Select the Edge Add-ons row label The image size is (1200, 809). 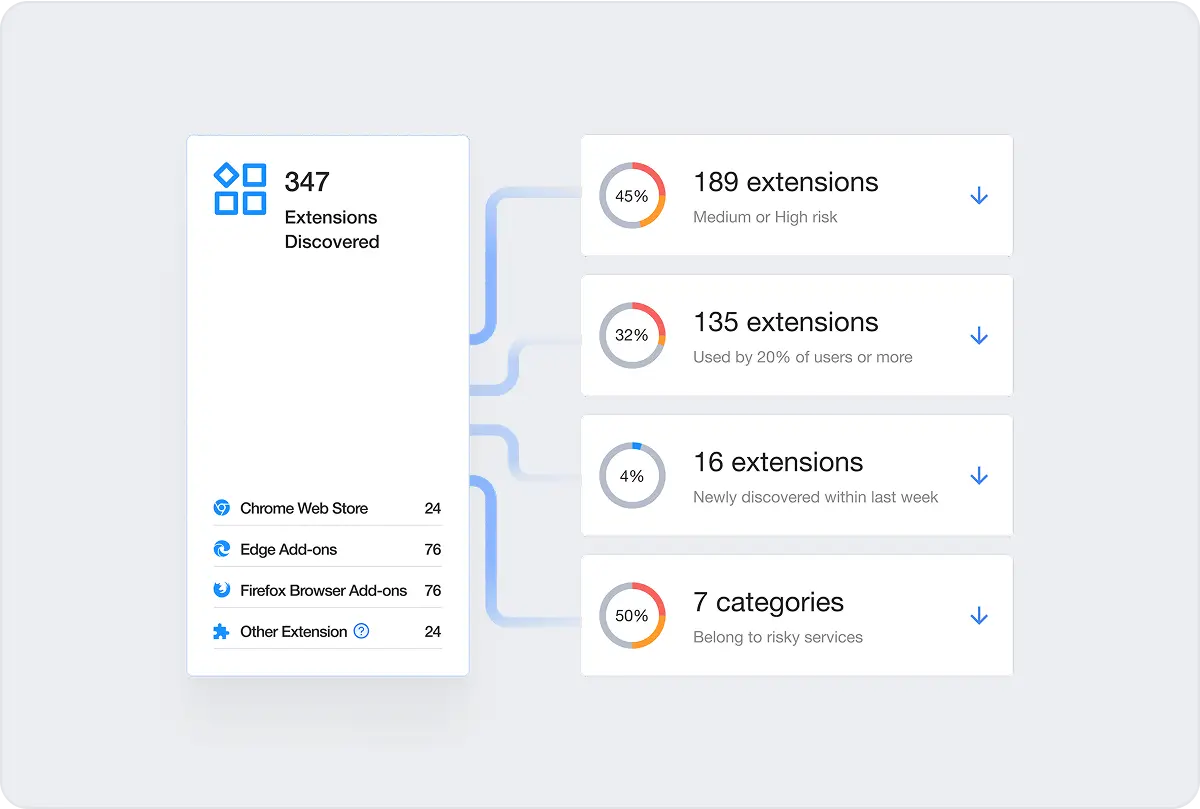[289, 549]
